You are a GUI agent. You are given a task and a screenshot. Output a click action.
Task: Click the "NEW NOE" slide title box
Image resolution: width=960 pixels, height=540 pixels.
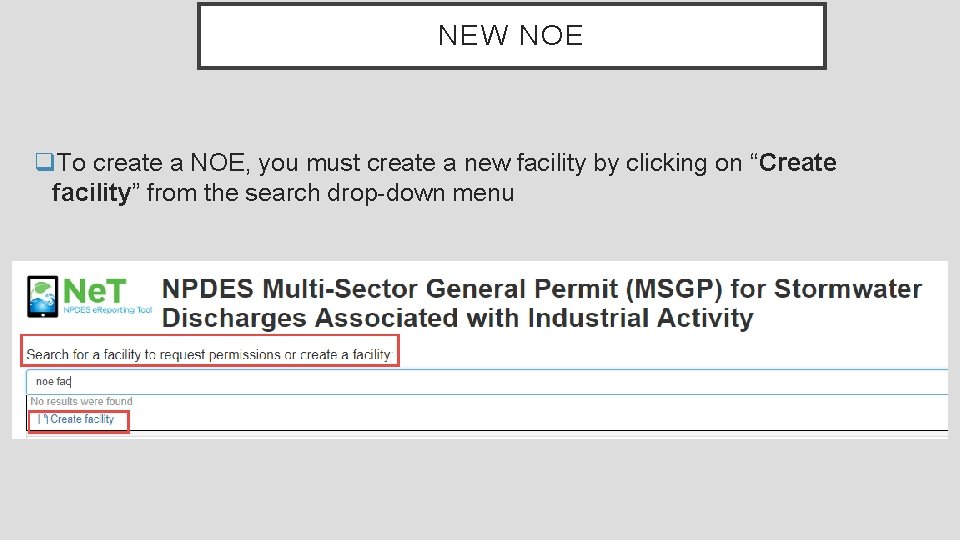[511, 36]
